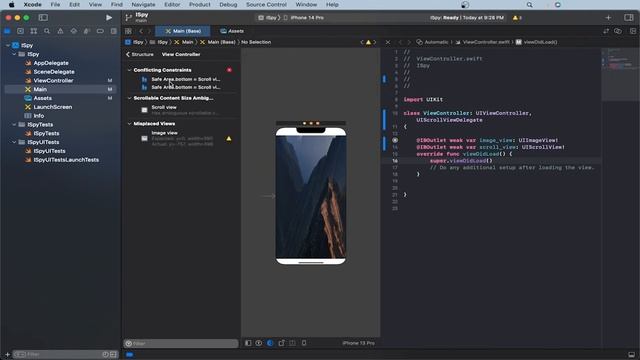This screenshot has width=640, height=360.
Task: Open the Navigate menu
Action: (143, 4)
